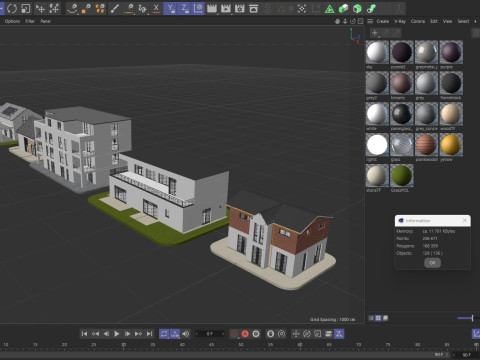This screenshot has height=360, width=480.
Task: Click the frame 50 marker on timeline ruler
Action: coord(241,345)
